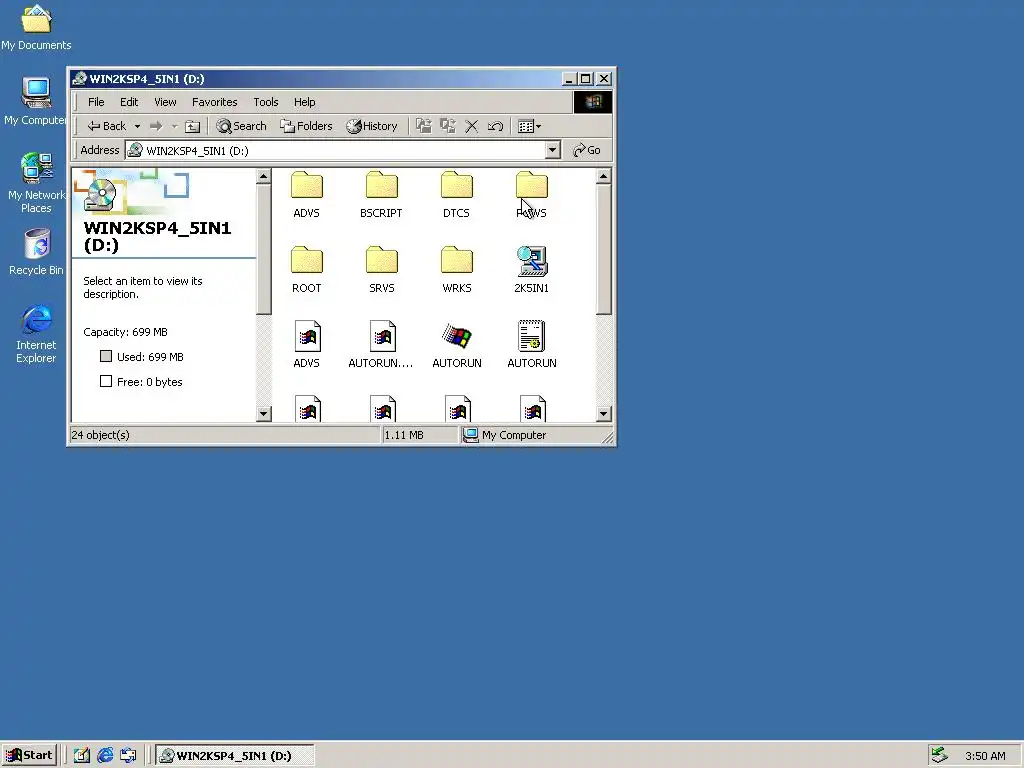Image resolution: width=1024 pixels, height=768 pixels.
Task: Click file list scrollbar up arrow
Action: point(603,176)
